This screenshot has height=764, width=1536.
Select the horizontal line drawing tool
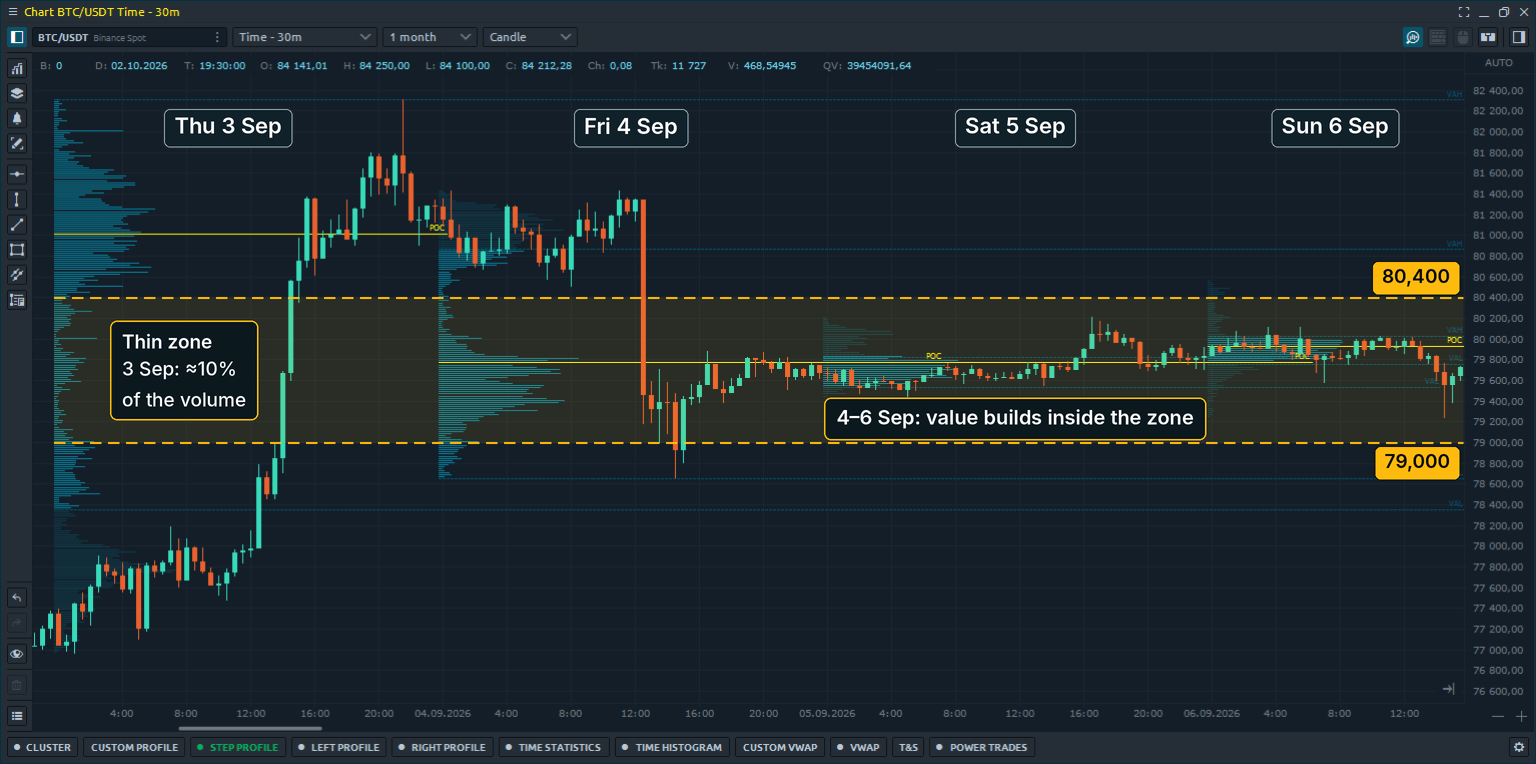[17, 174]
